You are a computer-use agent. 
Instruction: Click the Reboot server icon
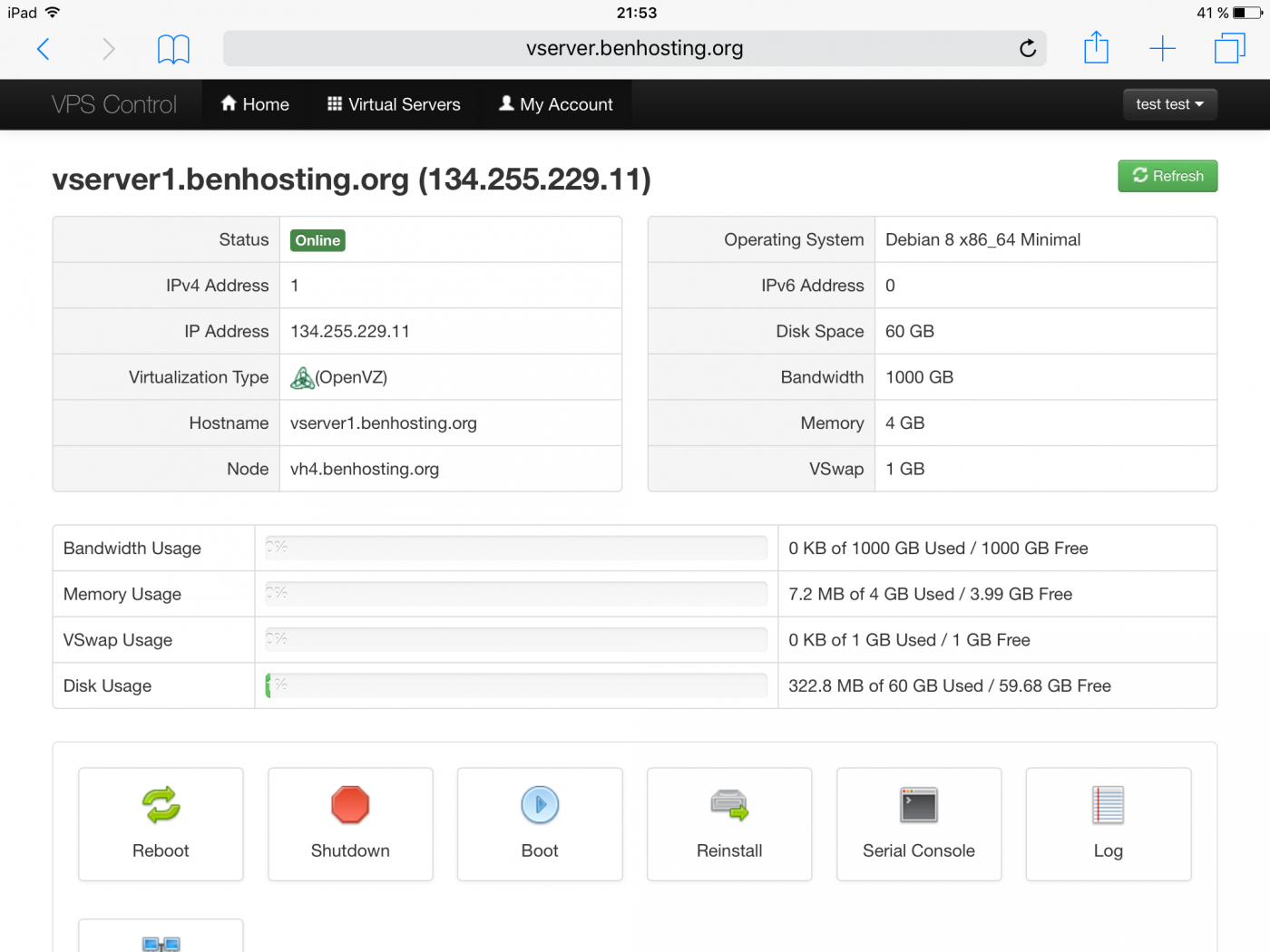tap(161, 806)
